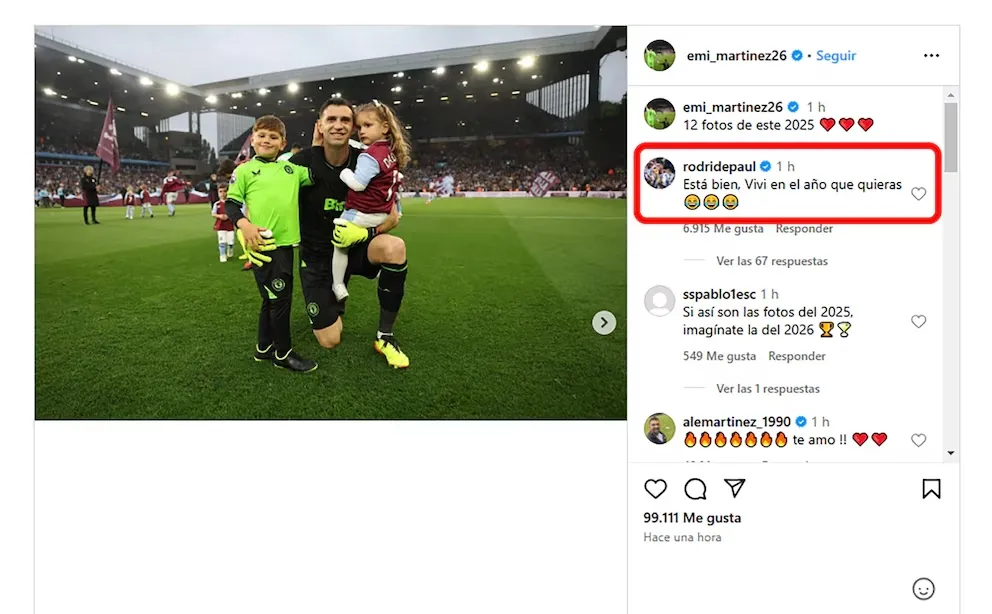Screen dimensions: 992x614
Task: Like alemartinez_1990's comment
Action: [x=918, y=440]
